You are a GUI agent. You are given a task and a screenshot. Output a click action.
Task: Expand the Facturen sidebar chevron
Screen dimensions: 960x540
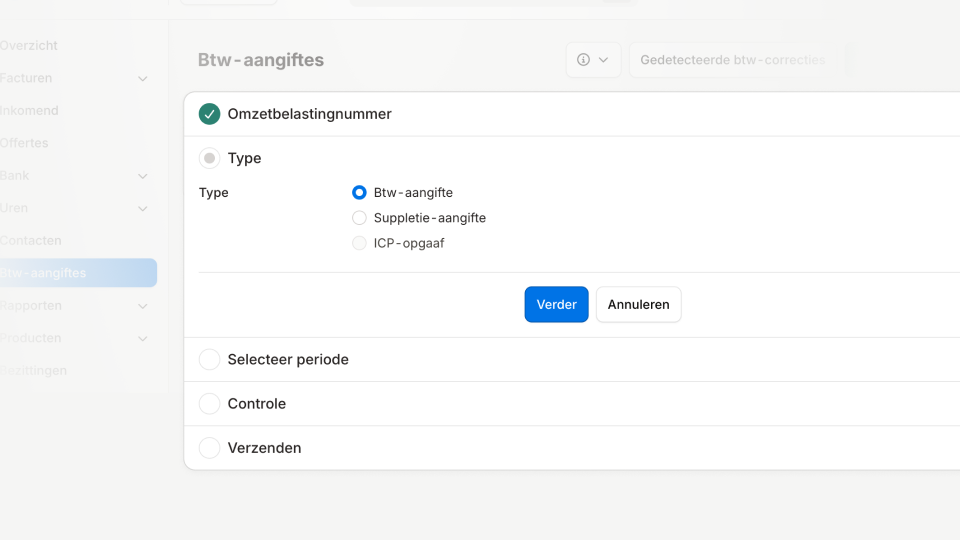143,78
